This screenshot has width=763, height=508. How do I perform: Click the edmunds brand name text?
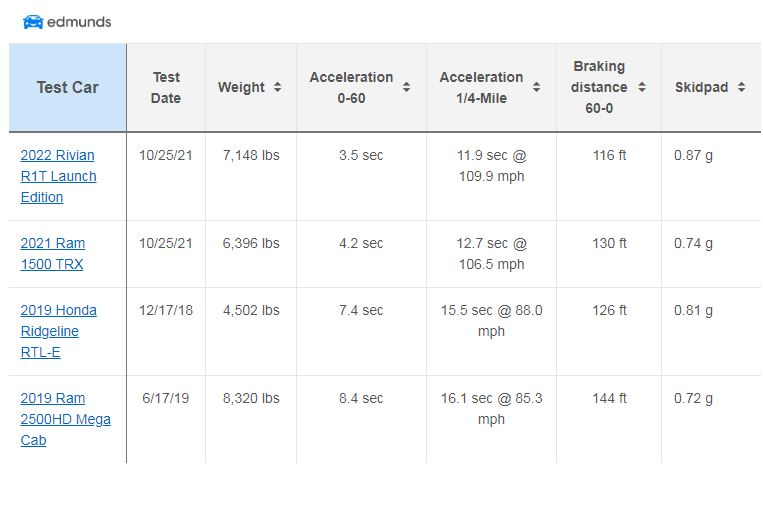pyautogui.click(x=79, y=22)
